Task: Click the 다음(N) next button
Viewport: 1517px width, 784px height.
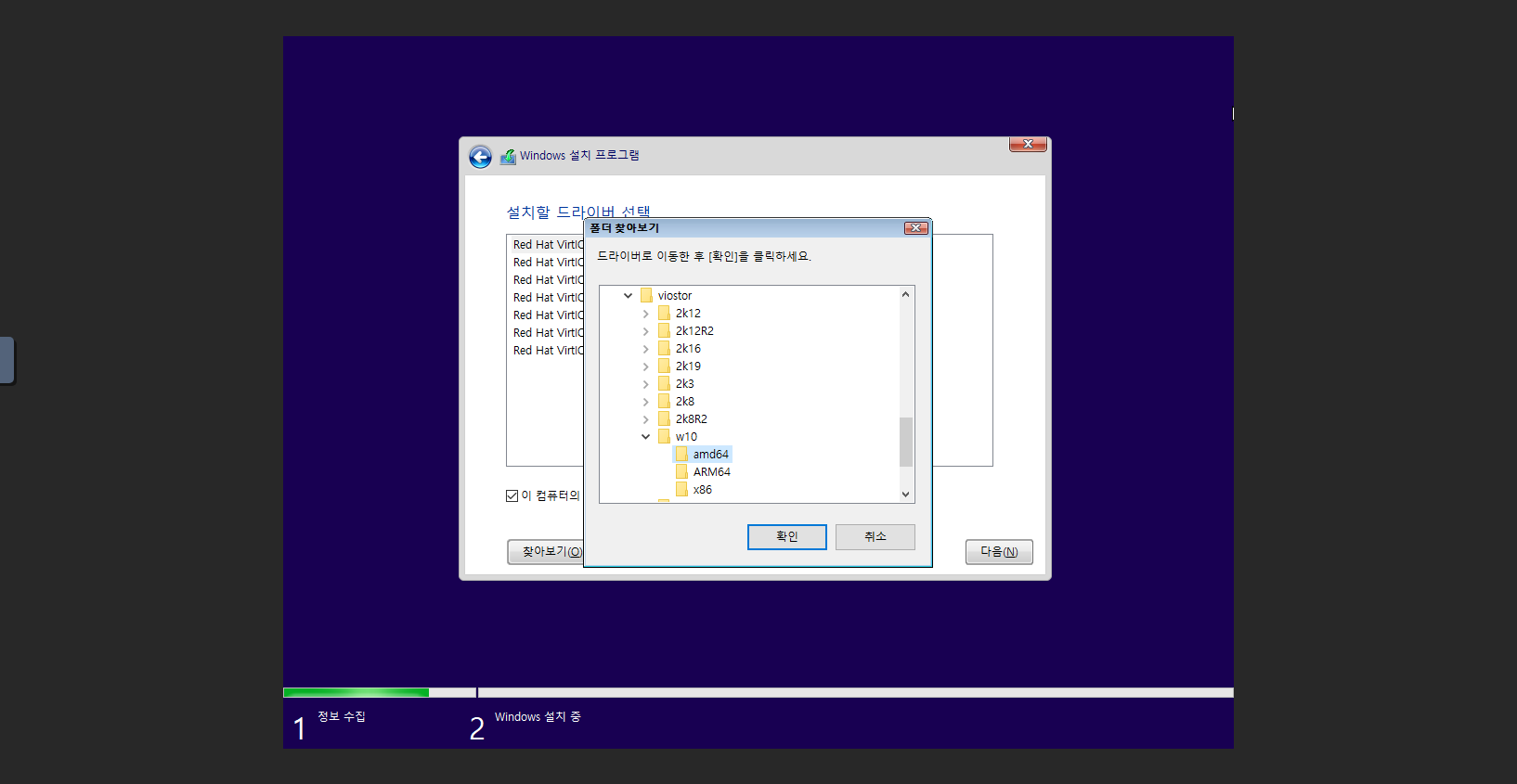Action: point(999,552)
